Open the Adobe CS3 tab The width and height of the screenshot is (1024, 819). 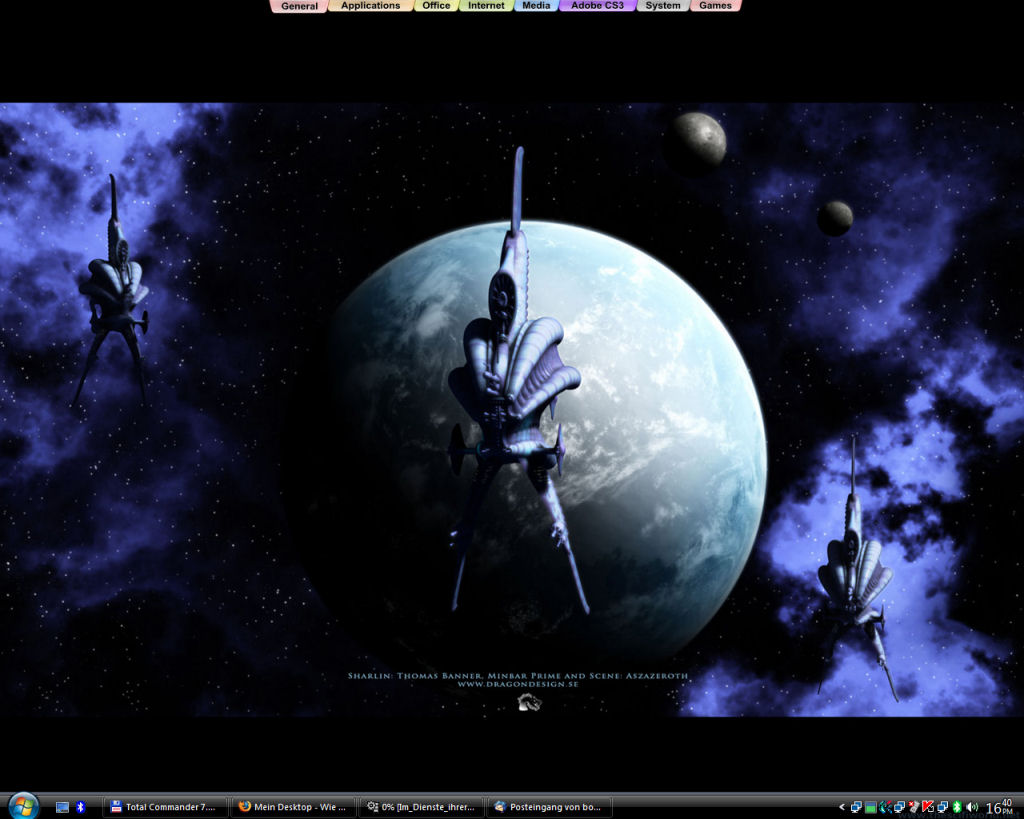click(597, 6)
